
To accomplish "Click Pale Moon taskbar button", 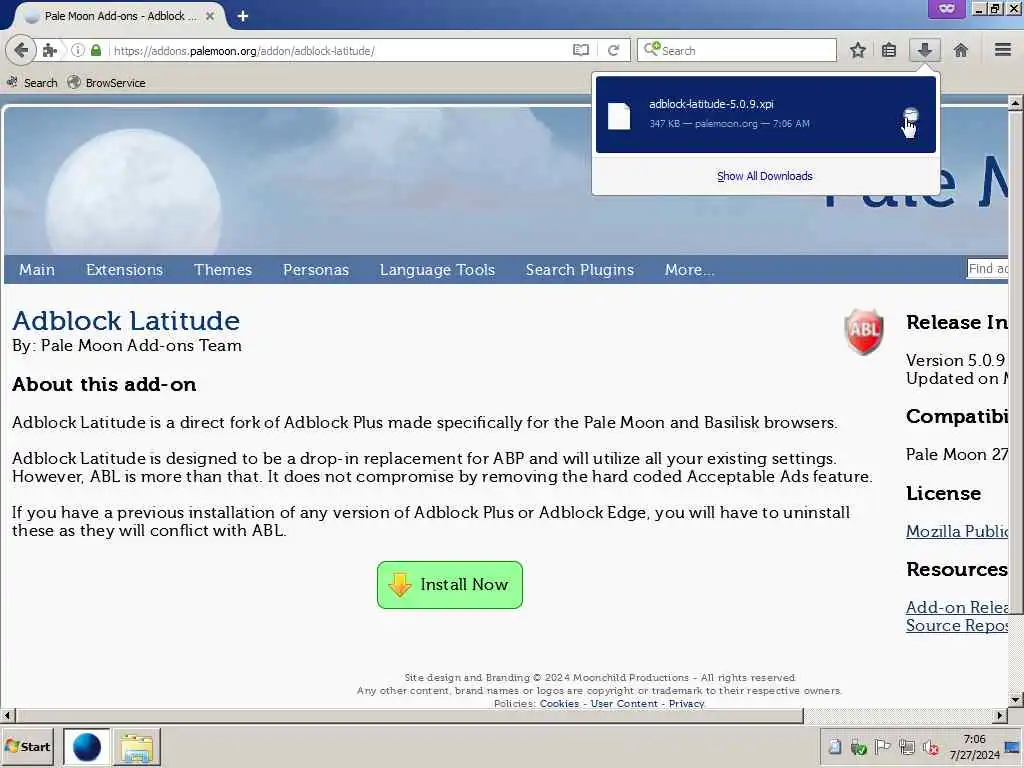I will [x=86, y=747].
